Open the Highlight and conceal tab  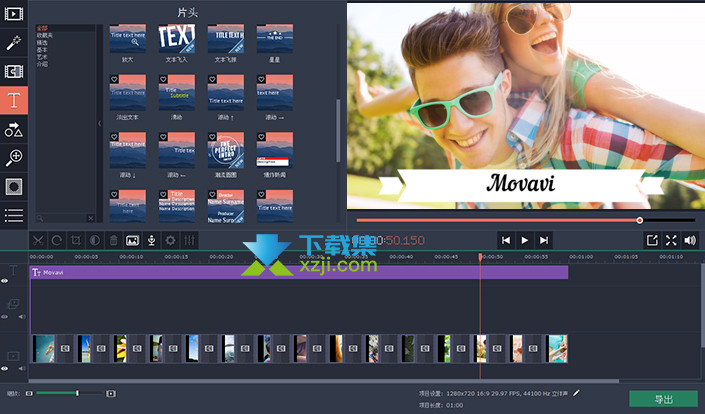click(13, 187)
